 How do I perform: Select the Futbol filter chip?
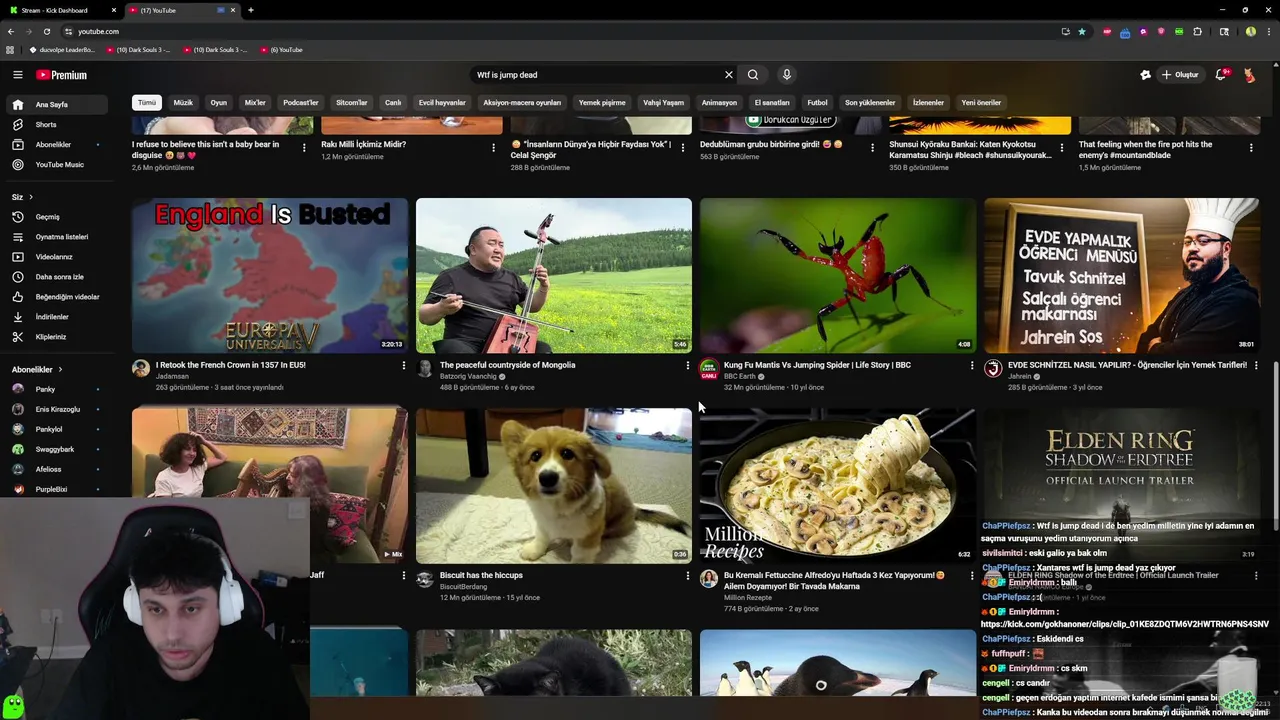point(817,102)
